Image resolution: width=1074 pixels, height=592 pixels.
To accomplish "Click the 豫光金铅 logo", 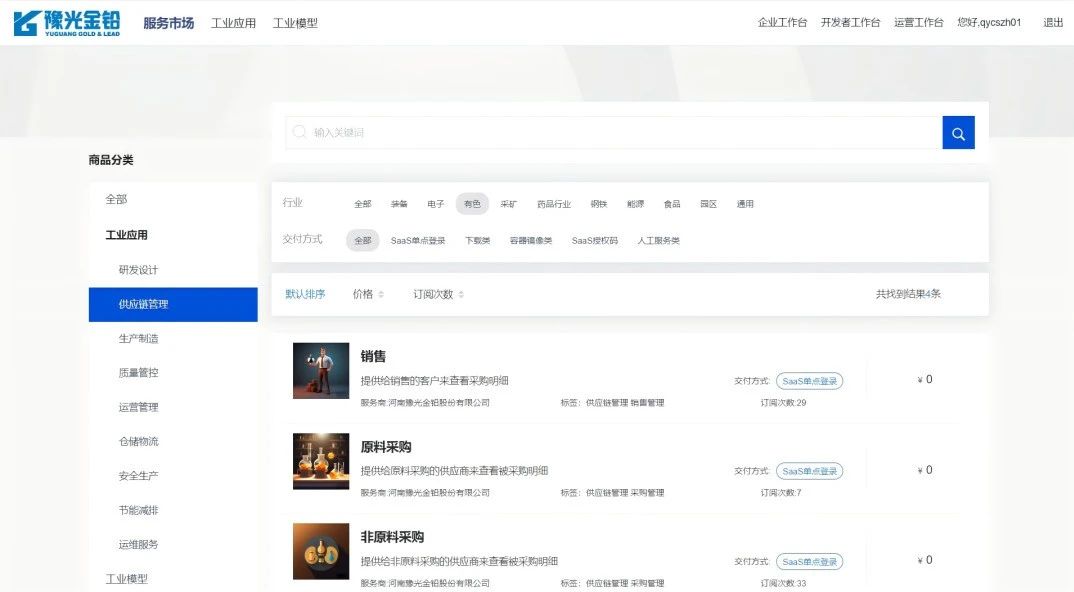I will pos(67,22).
